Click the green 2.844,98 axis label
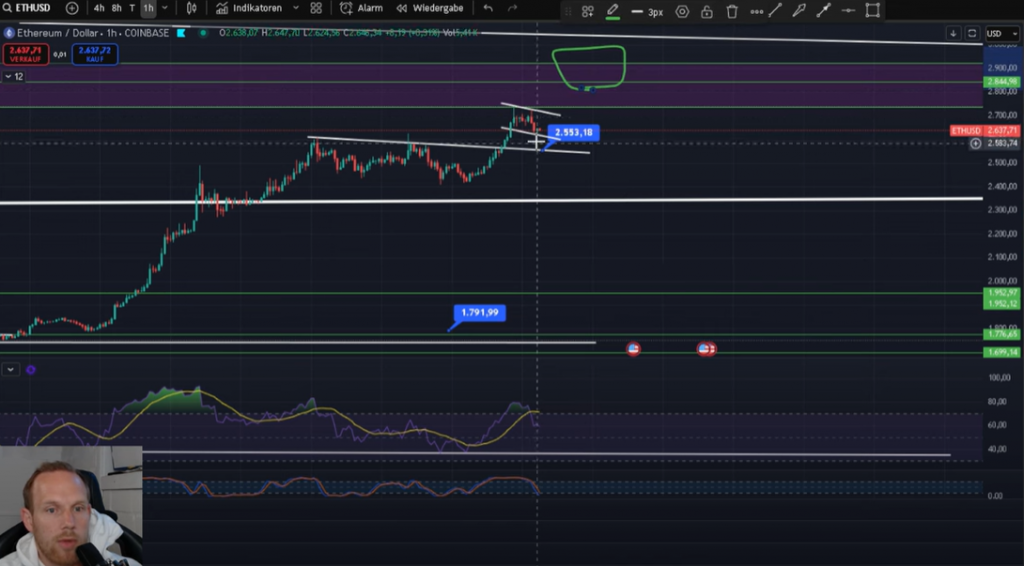Viewport: 1024px width, 566px height. coord(1001,82)
